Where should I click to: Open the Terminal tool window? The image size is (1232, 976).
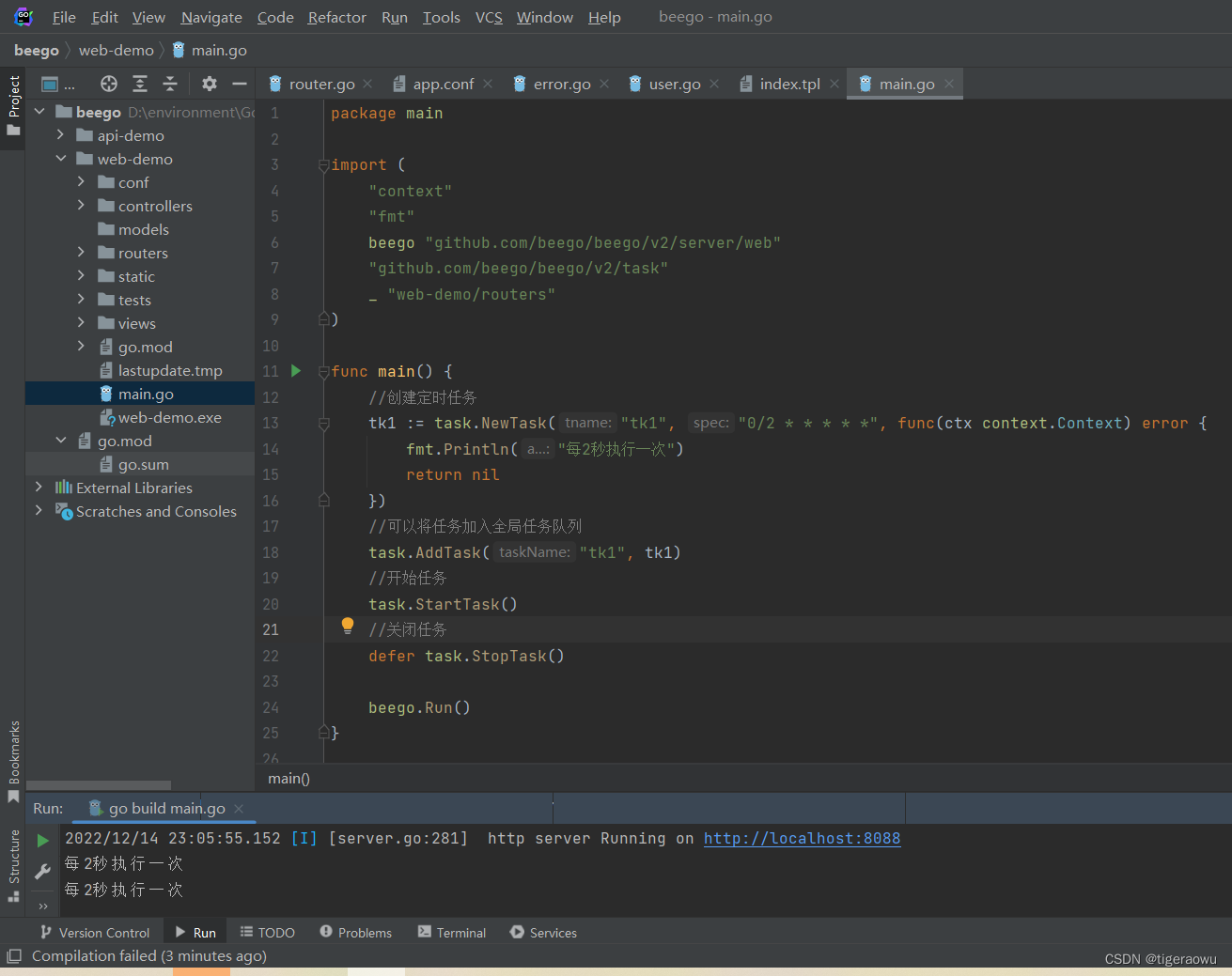tap(452, 933)
